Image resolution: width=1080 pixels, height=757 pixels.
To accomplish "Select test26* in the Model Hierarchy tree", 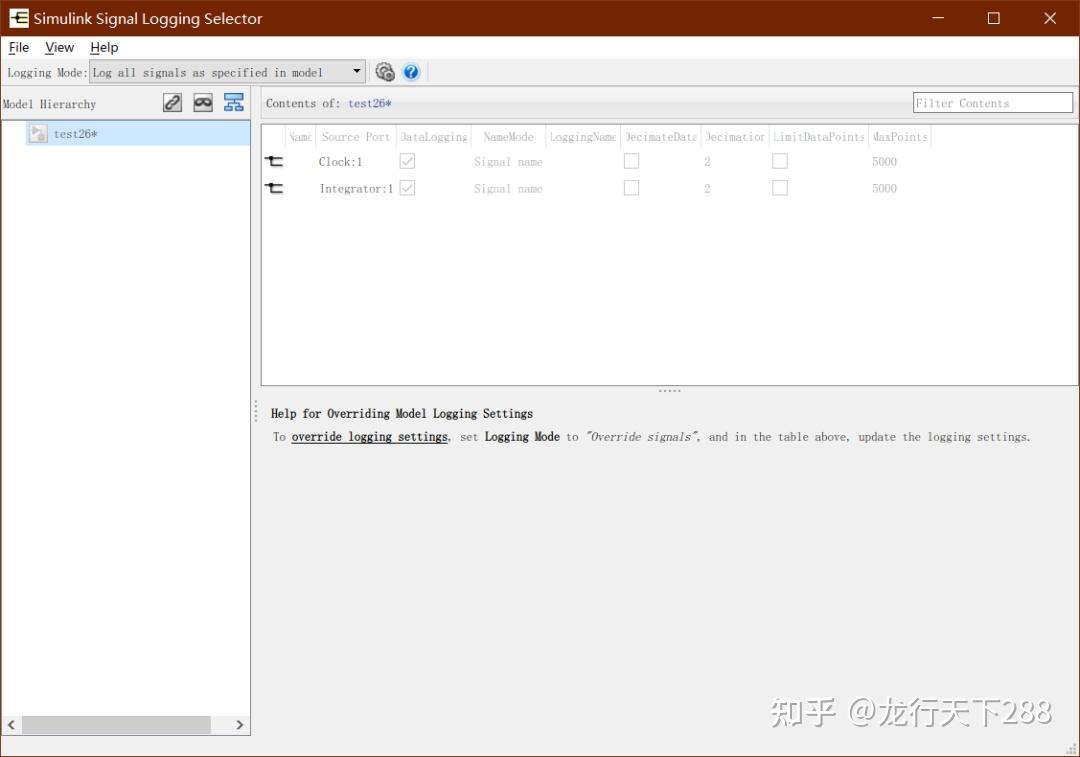I will [138, 134].
